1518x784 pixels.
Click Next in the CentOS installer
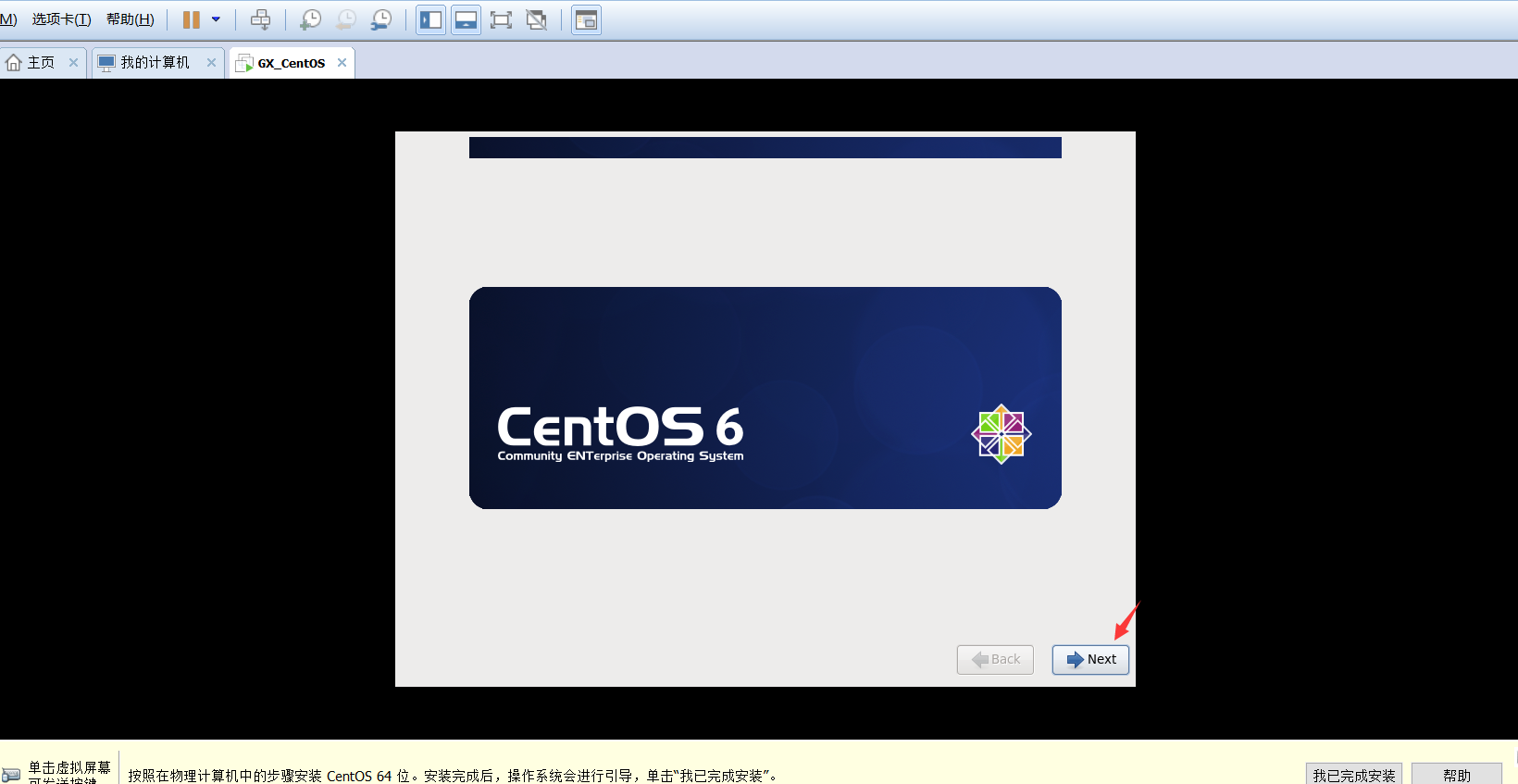(1090, 659)
